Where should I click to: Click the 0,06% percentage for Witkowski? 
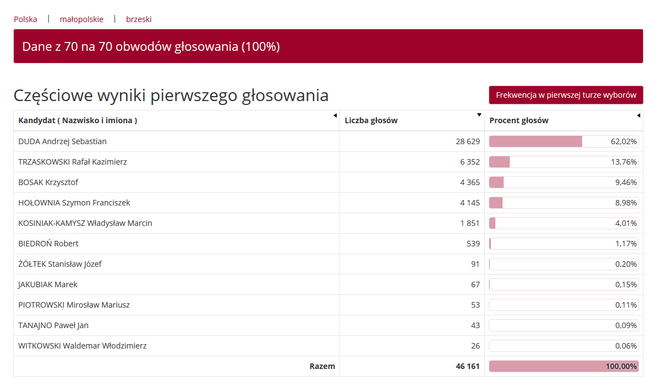(626, 346)
